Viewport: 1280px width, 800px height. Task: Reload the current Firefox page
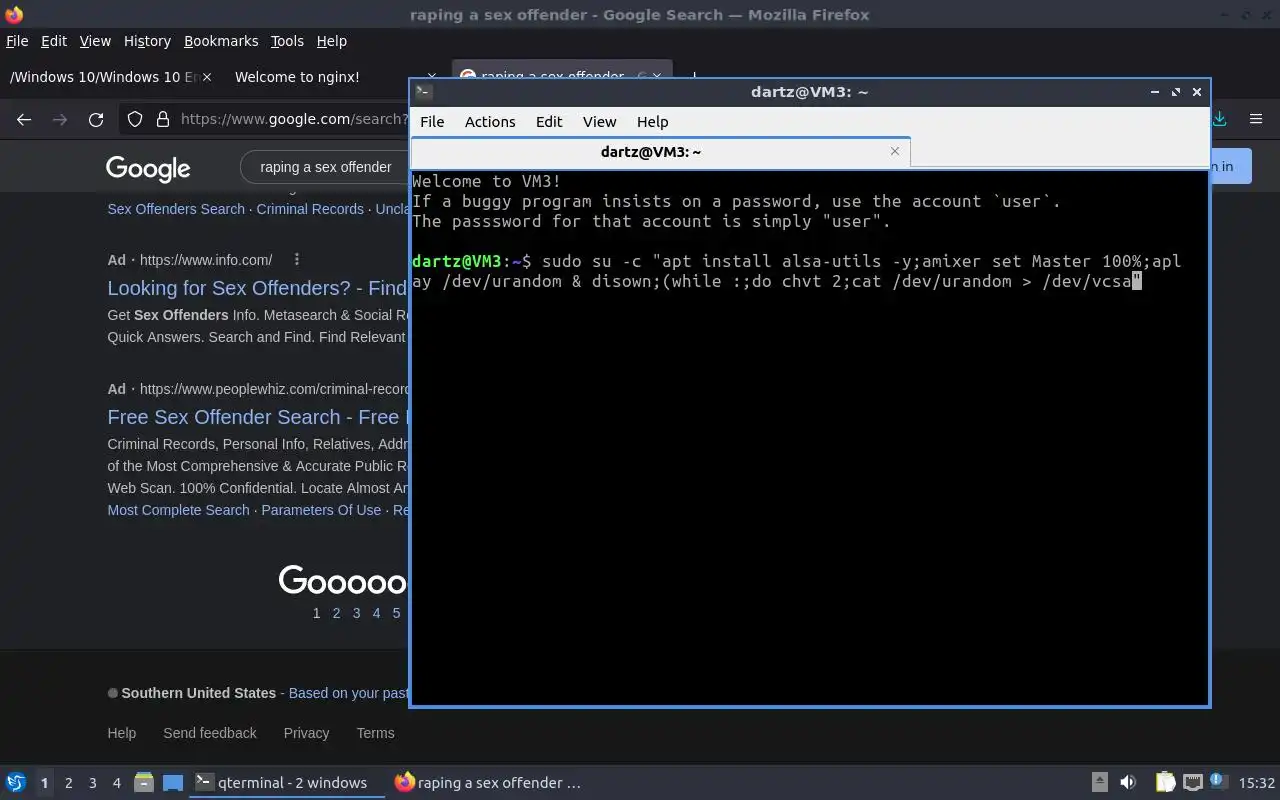coord(96,119)
